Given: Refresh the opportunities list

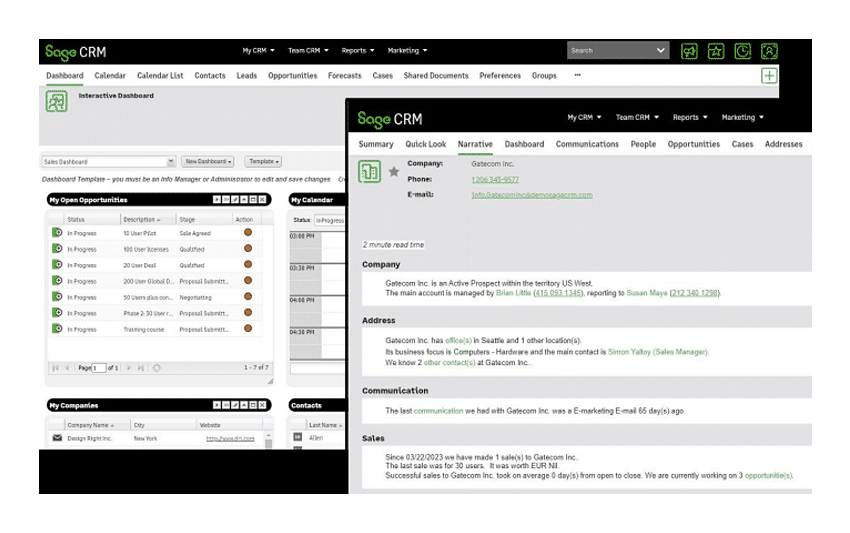Looking at the screenshot, I should [157, 368].
